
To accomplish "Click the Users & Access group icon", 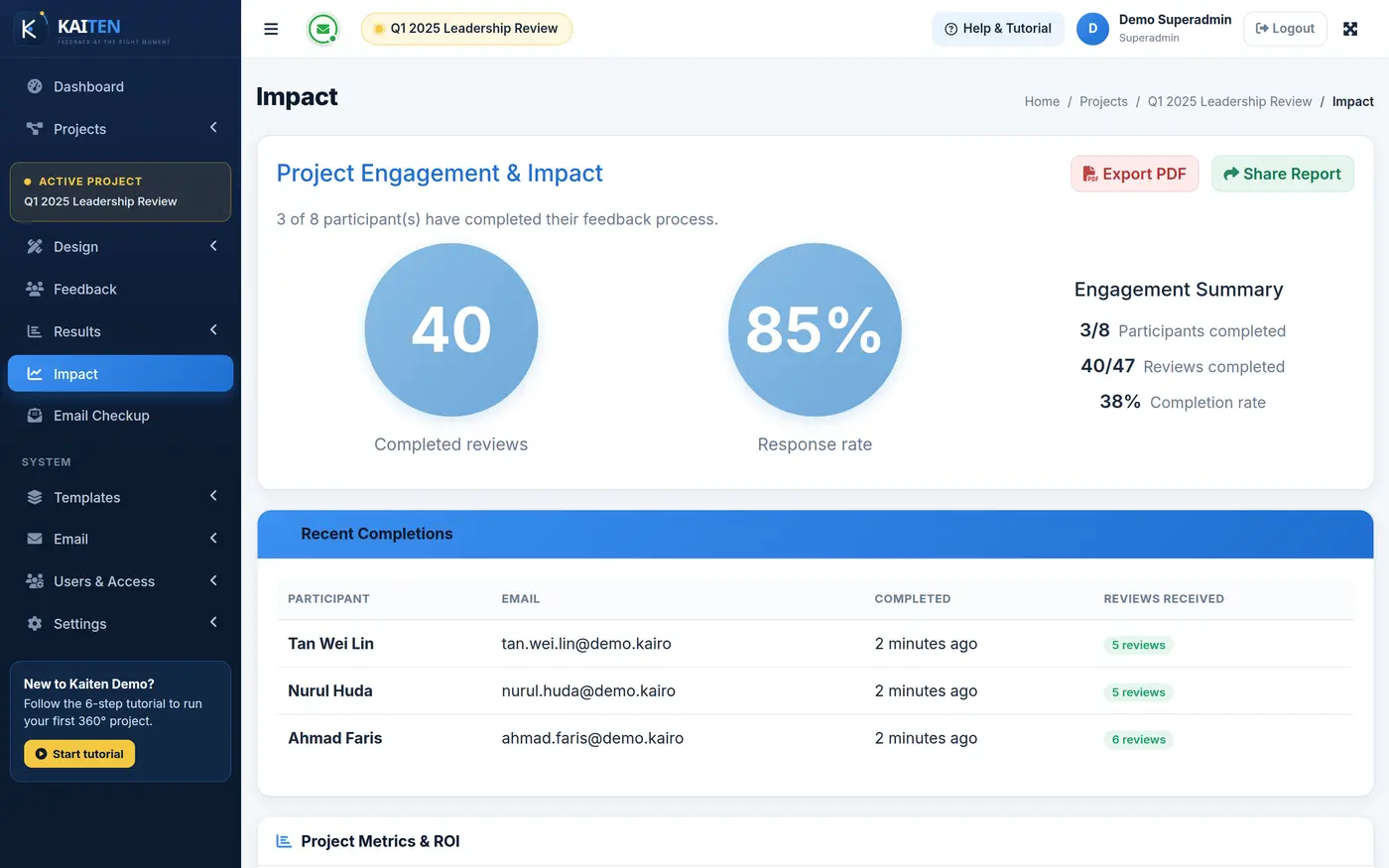I will [x=35, y=581].
